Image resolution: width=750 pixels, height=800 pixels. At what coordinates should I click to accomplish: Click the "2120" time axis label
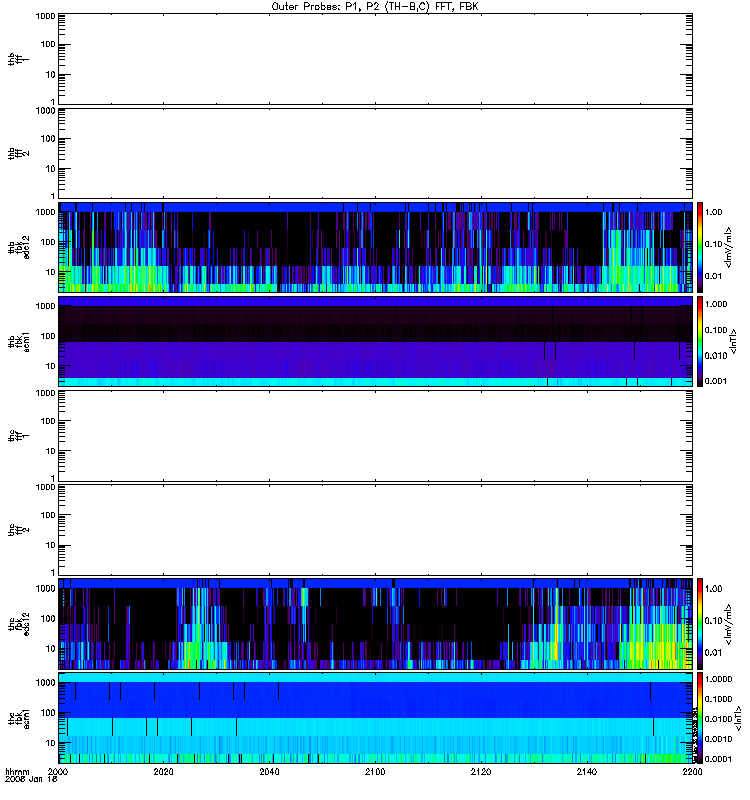[481, 772]
